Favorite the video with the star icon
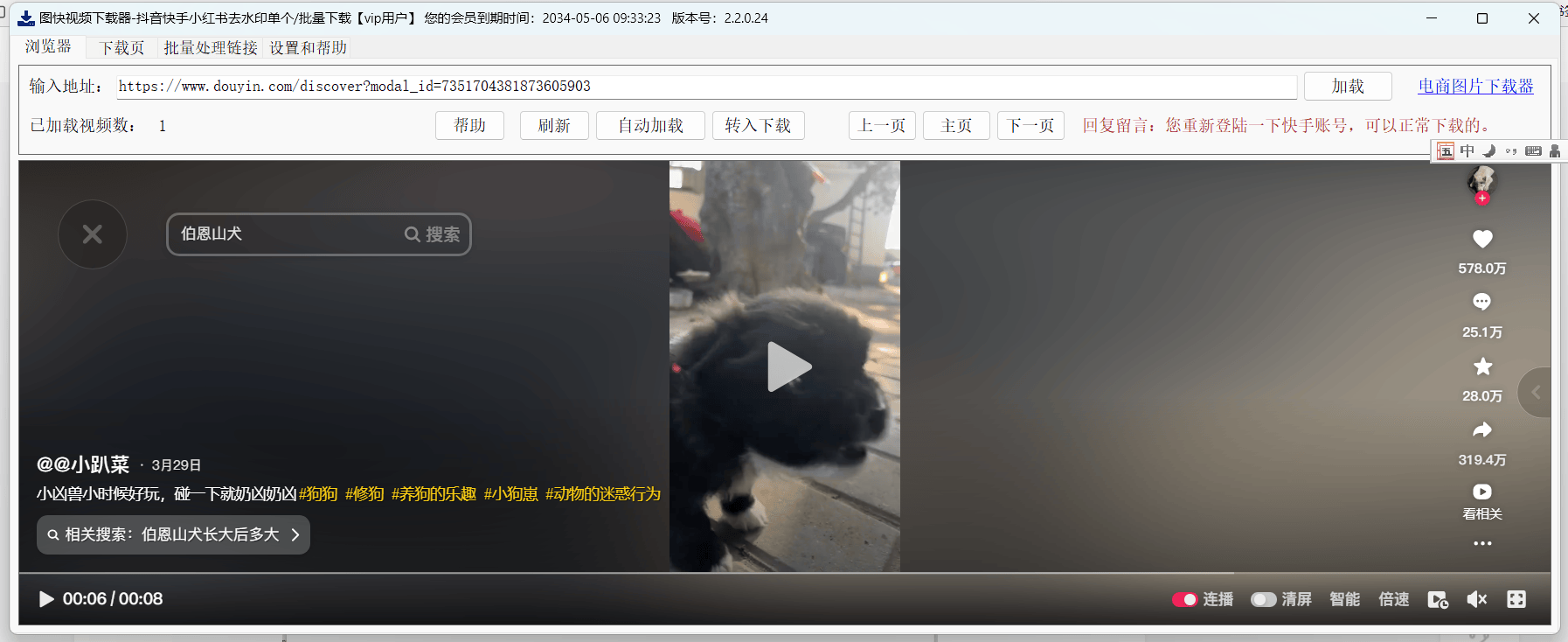Image resolution: width=1568 pixels, height=642 pixels. coord(1482,366)
